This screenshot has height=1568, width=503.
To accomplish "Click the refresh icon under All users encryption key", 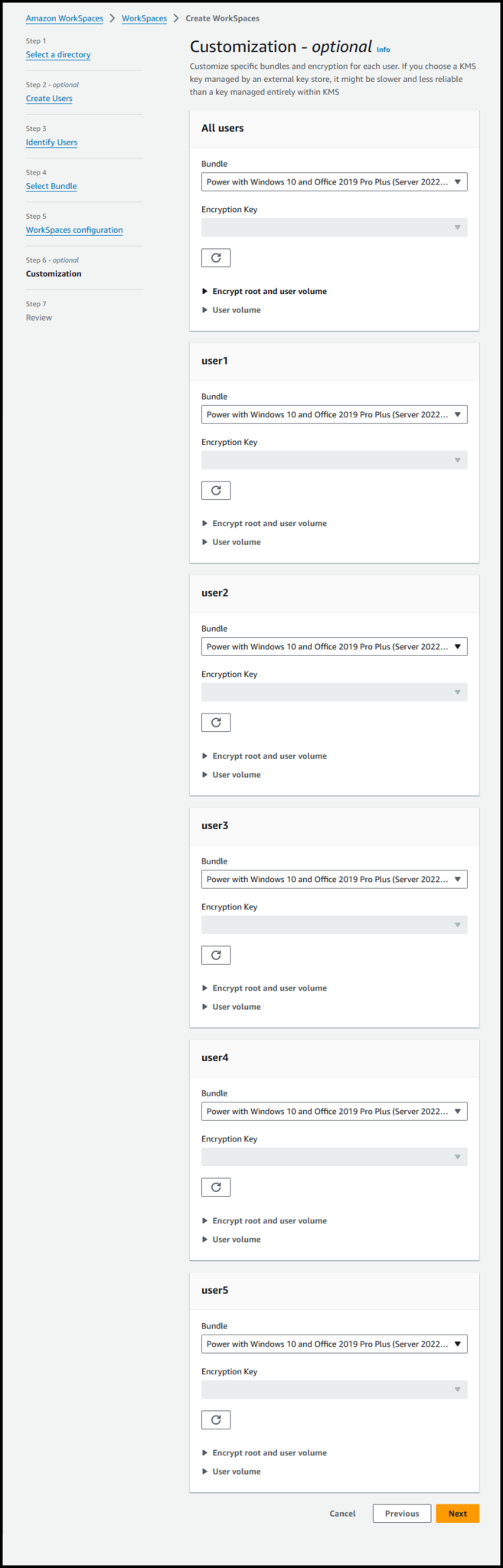I will tap(215, 257).
